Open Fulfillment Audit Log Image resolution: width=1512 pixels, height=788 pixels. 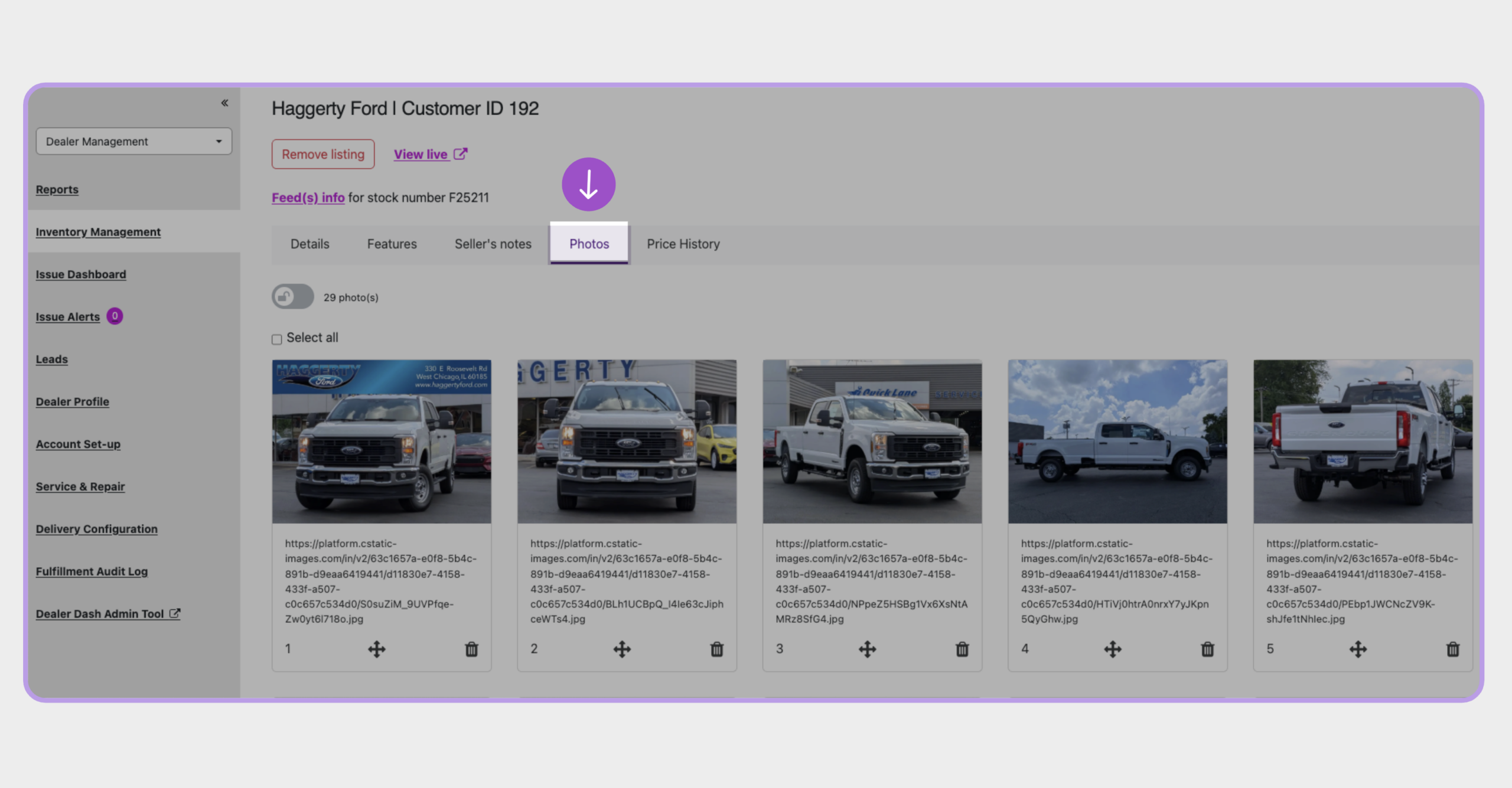[x=92, y=572]
